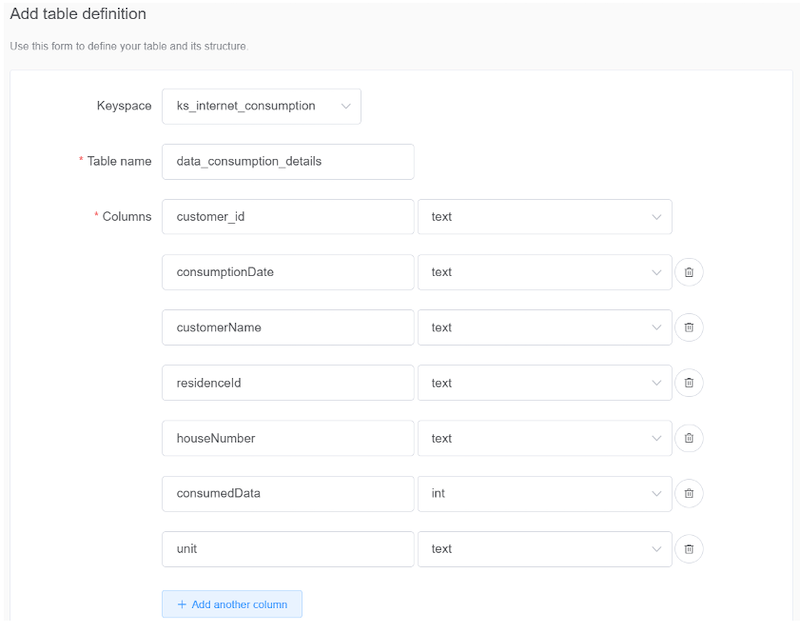Image resolution: width=800 pixels, height=633 pixels.
Task: Click Add another column button
Action: click(x=232, y=604)
